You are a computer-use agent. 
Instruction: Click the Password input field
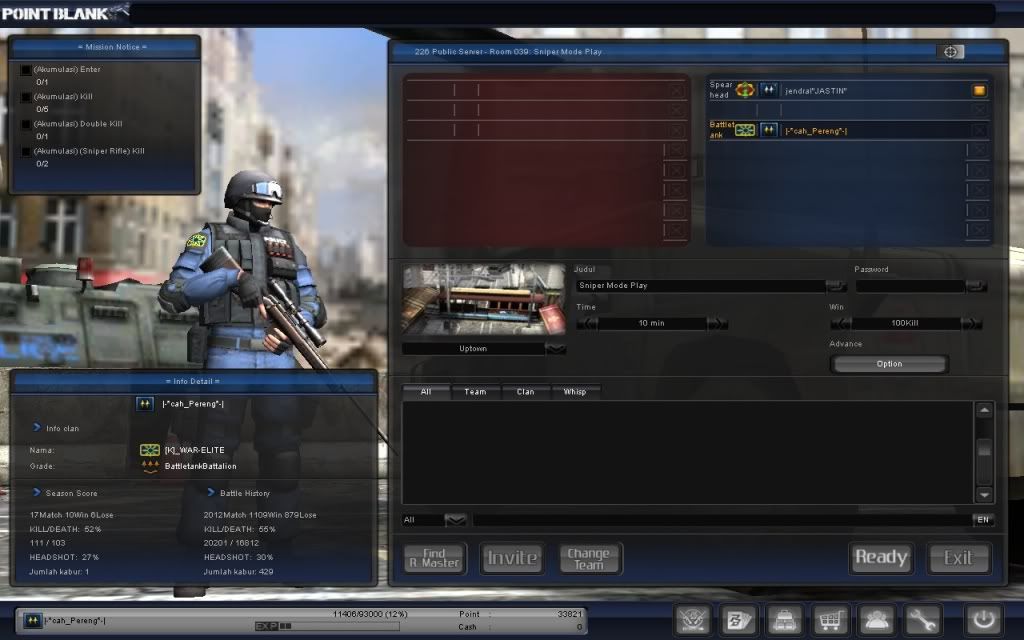tap(910, 285)
